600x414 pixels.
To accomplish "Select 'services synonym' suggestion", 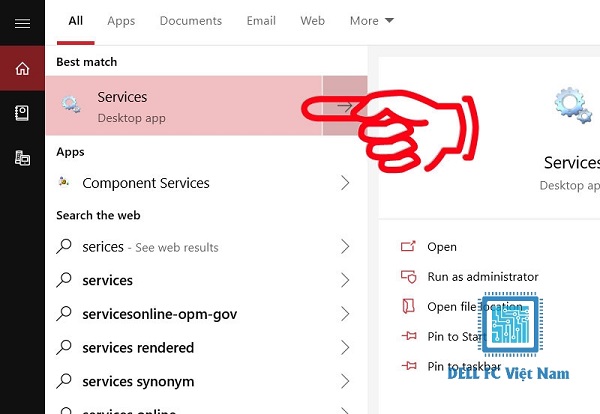I will [206, 381].
